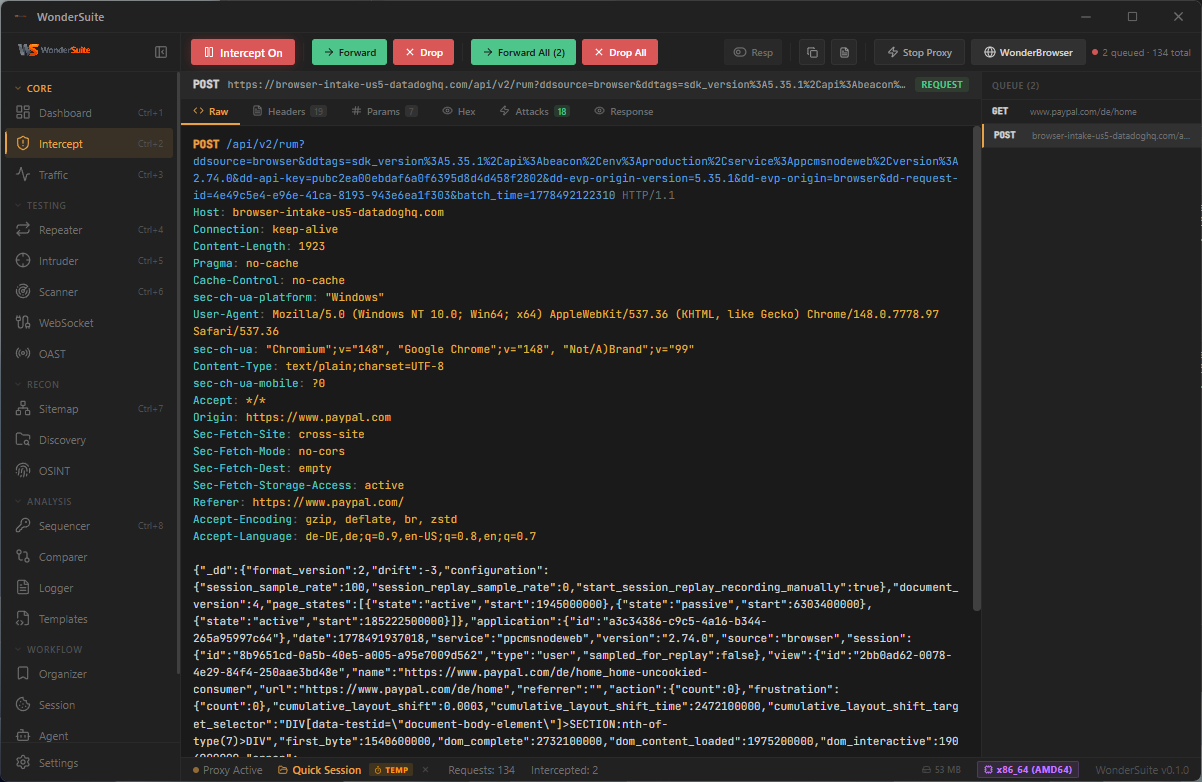1202x782 pixels.
Task: Click the Drop All button
Action: [x=620, y=52]
